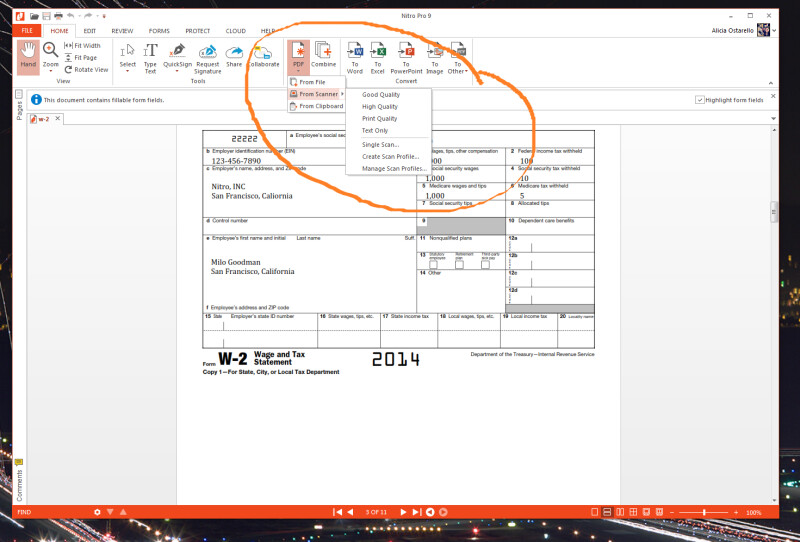This screenshot has width=800, height=542.
Task: Click the previous view round button
Action: point(430,512)
